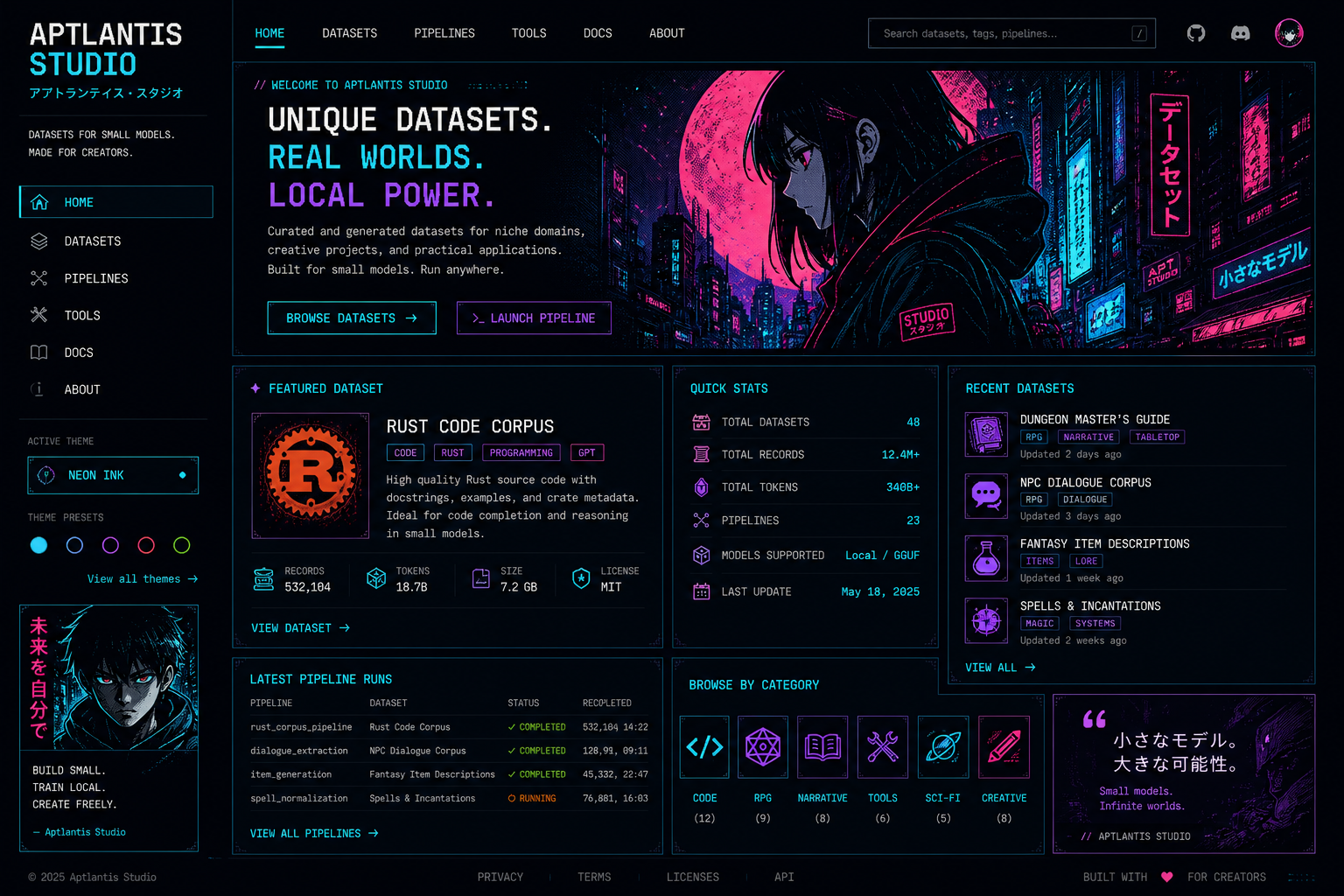1344x896 pixels.
Task: Click the LORE tag
Action: click(1086, 561)
